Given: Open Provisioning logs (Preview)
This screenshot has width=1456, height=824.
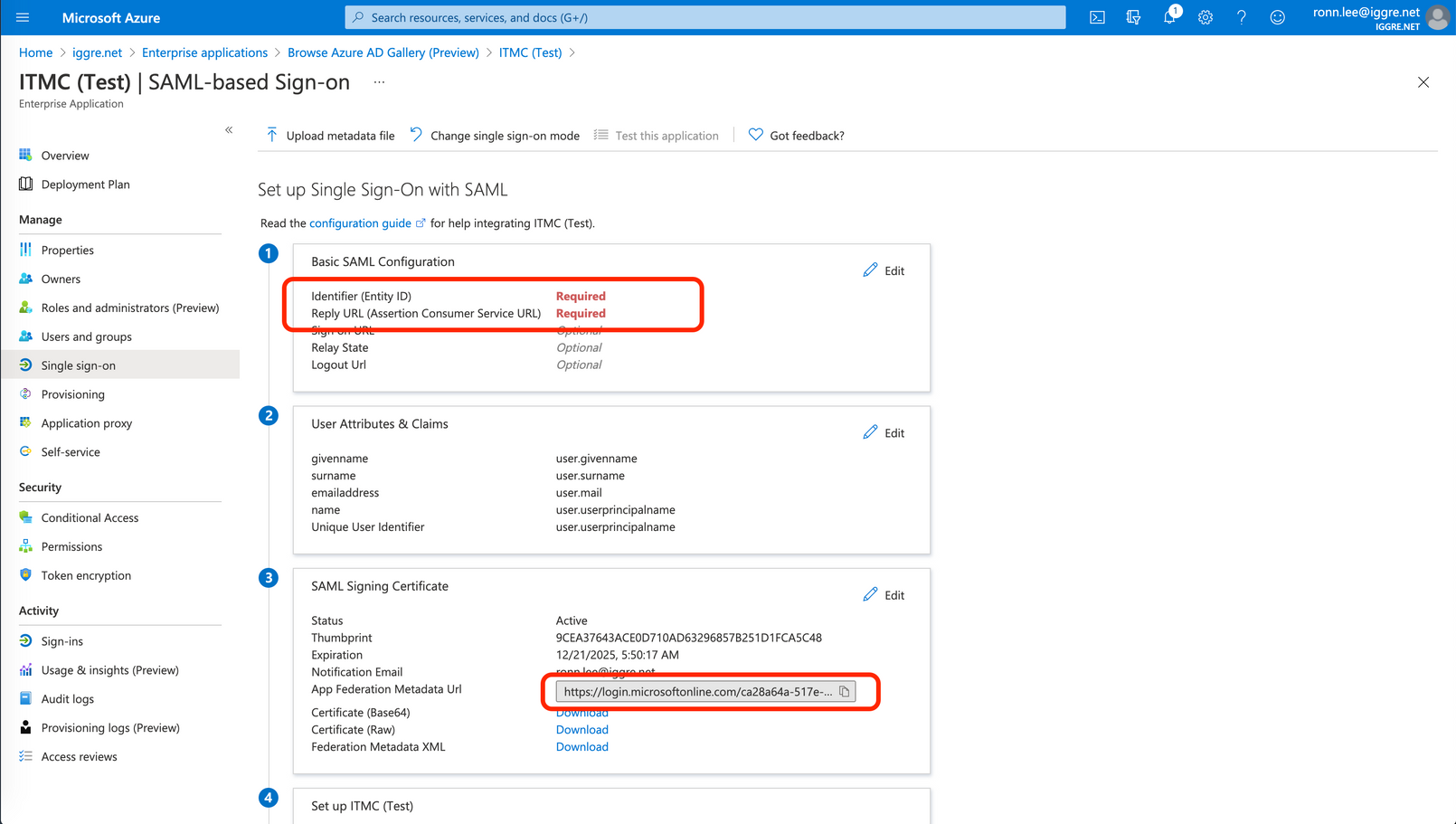Looking at the screenshot, I should point(110,728).
